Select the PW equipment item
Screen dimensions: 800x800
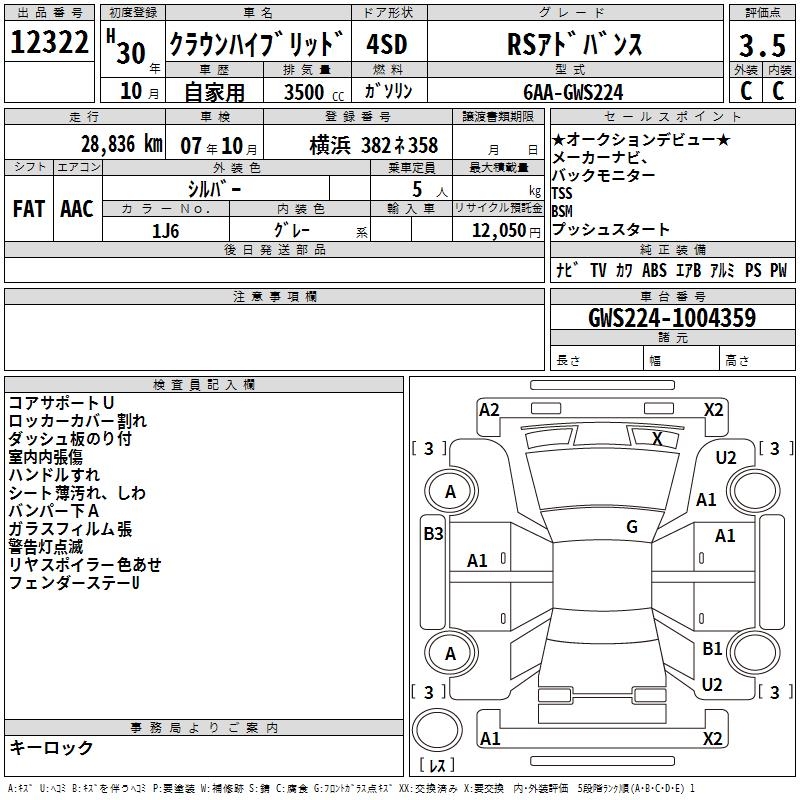point(778,270)
